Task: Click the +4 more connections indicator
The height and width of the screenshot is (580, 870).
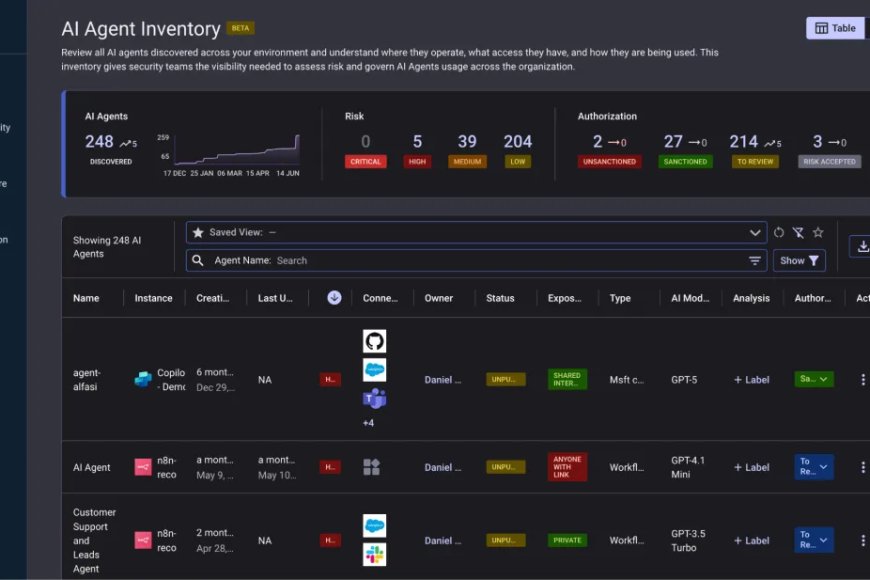Action: (x=368, y=423)
